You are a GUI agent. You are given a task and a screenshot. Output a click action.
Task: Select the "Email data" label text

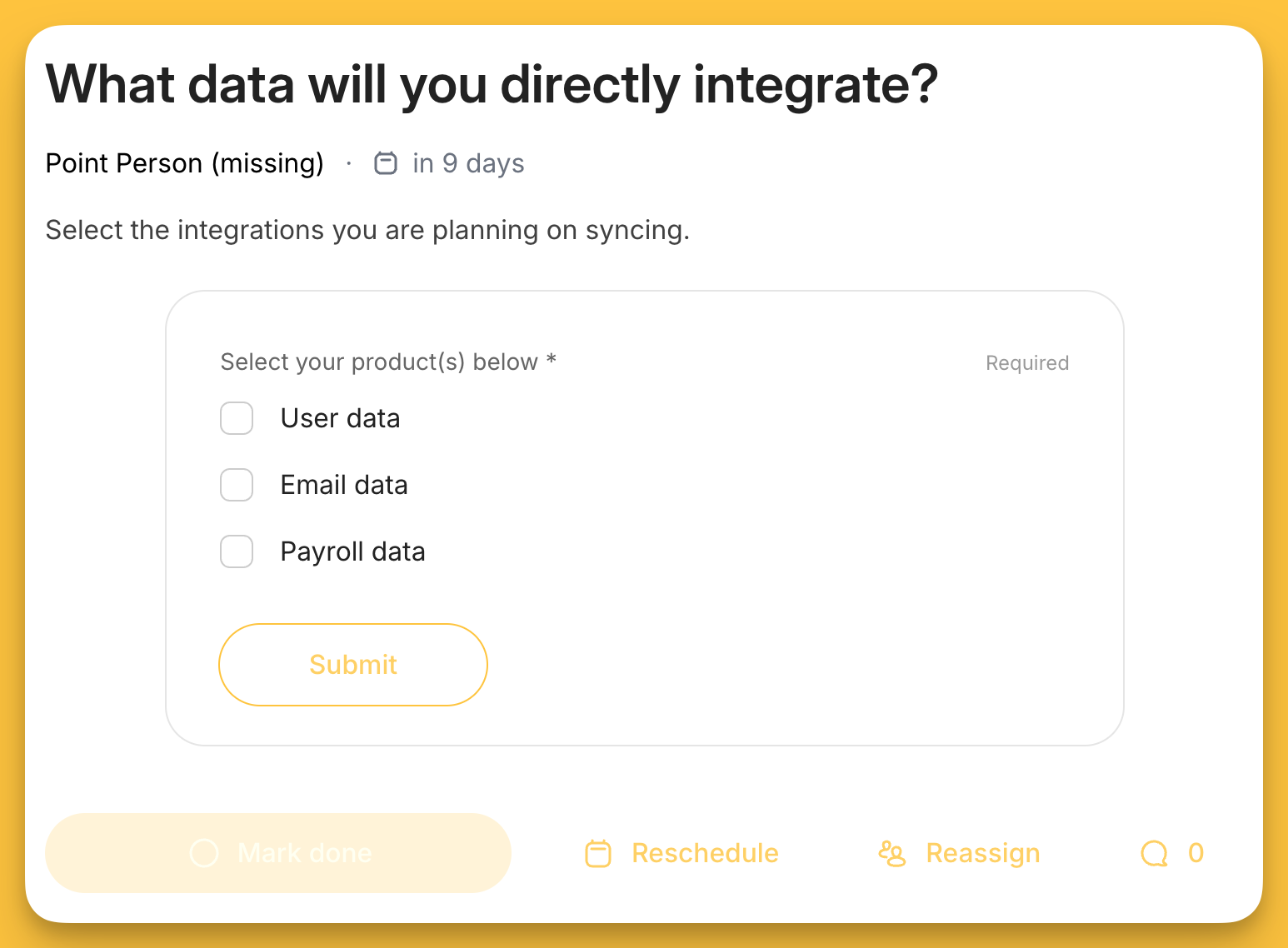344,485
